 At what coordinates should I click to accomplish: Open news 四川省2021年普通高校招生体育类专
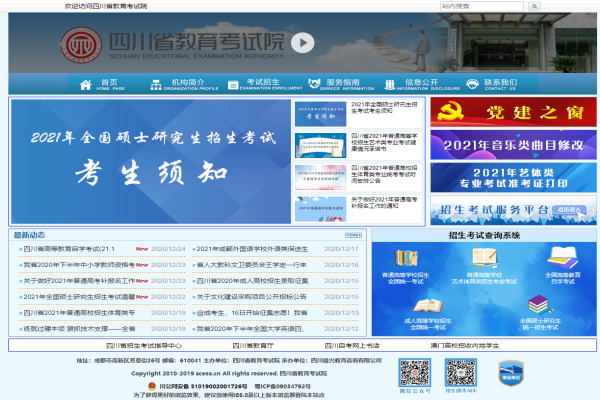tap(79, 313)
